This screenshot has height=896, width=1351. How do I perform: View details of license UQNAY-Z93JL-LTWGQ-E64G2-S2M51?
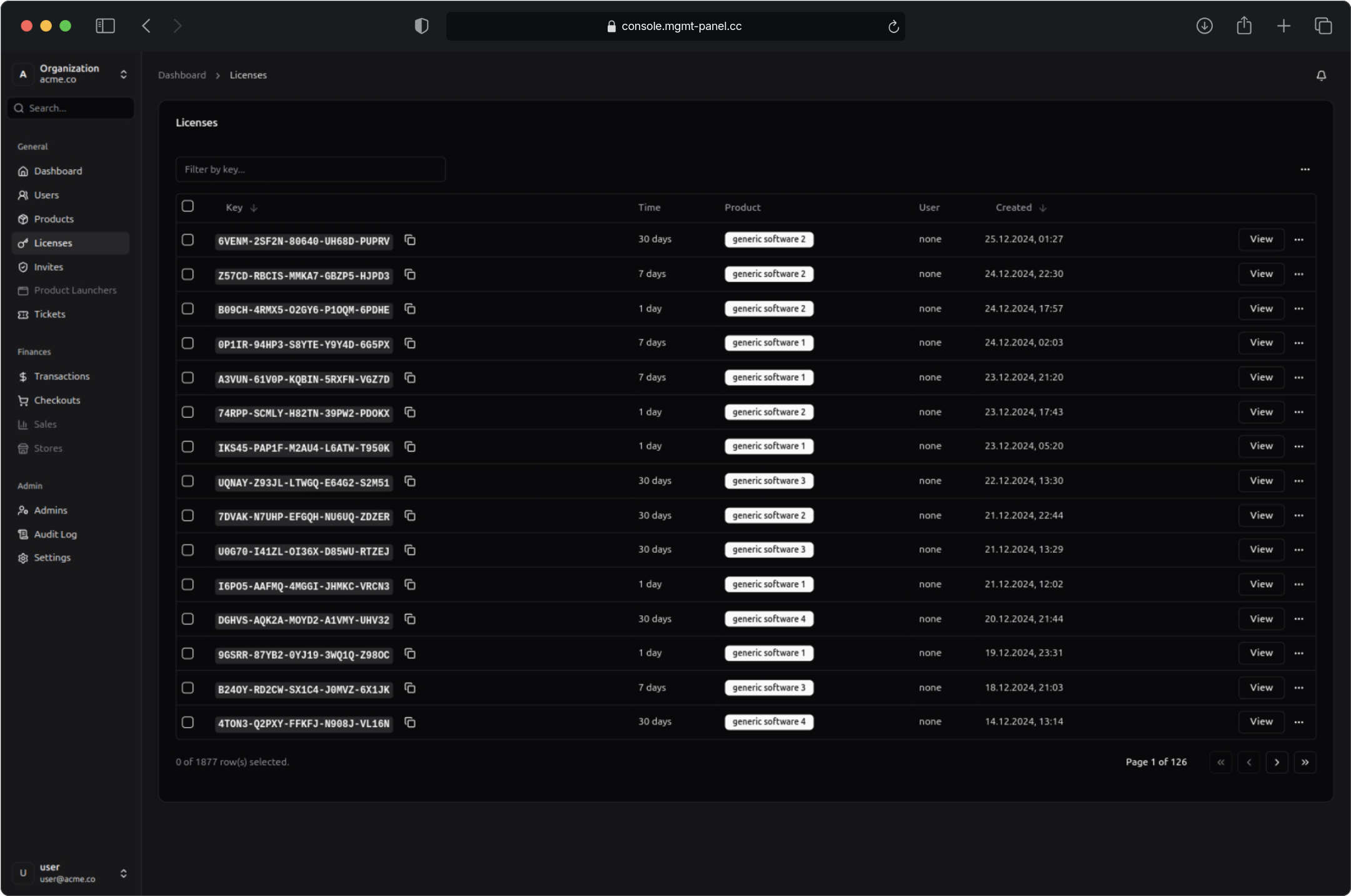point(1260,480)
